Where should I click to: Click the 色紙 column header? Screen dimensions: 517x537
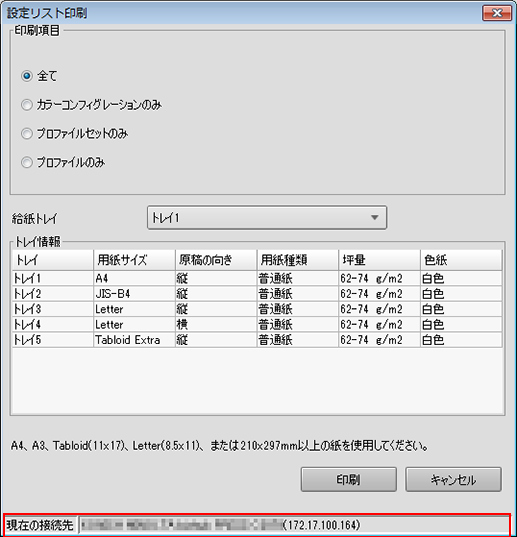click(x=461, y=260)
